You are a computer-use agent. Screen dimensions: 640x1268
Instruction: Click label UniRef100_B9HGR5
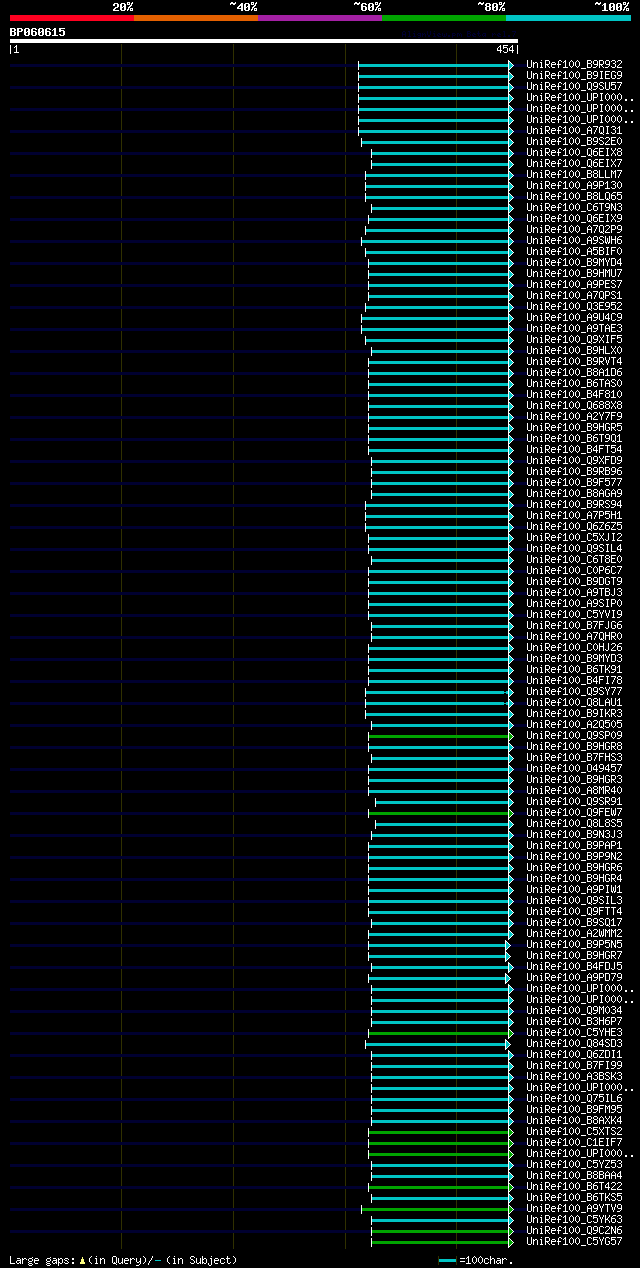(574, 427)
